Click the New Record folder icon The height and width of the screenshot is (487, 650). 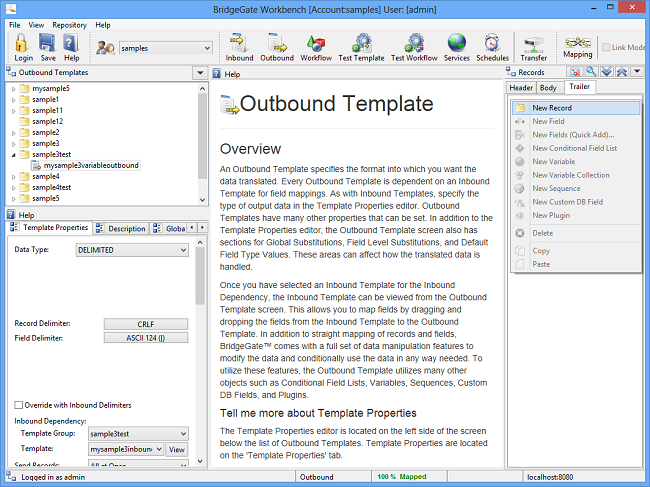coord(520,108)
